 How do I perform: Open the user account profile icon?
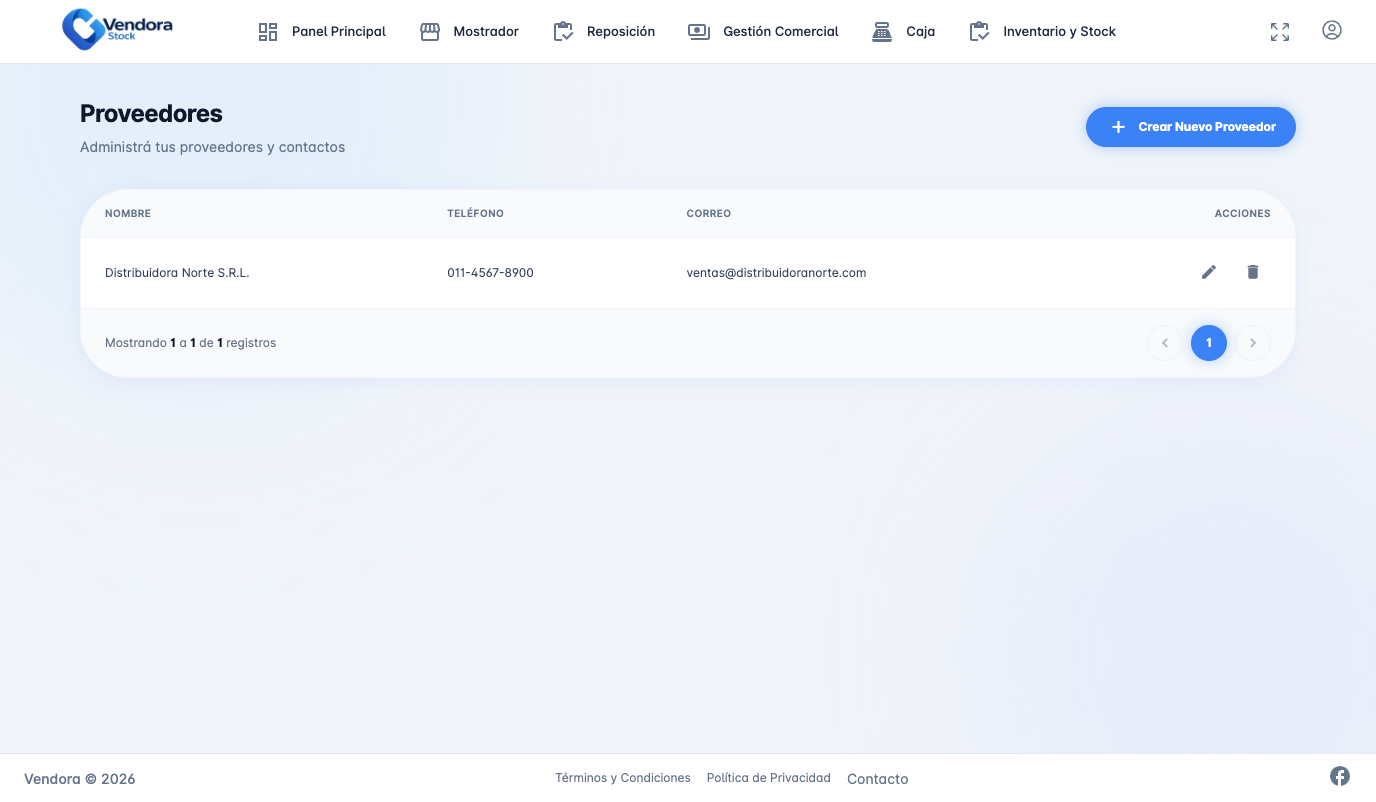click(x=1332, y=30)
